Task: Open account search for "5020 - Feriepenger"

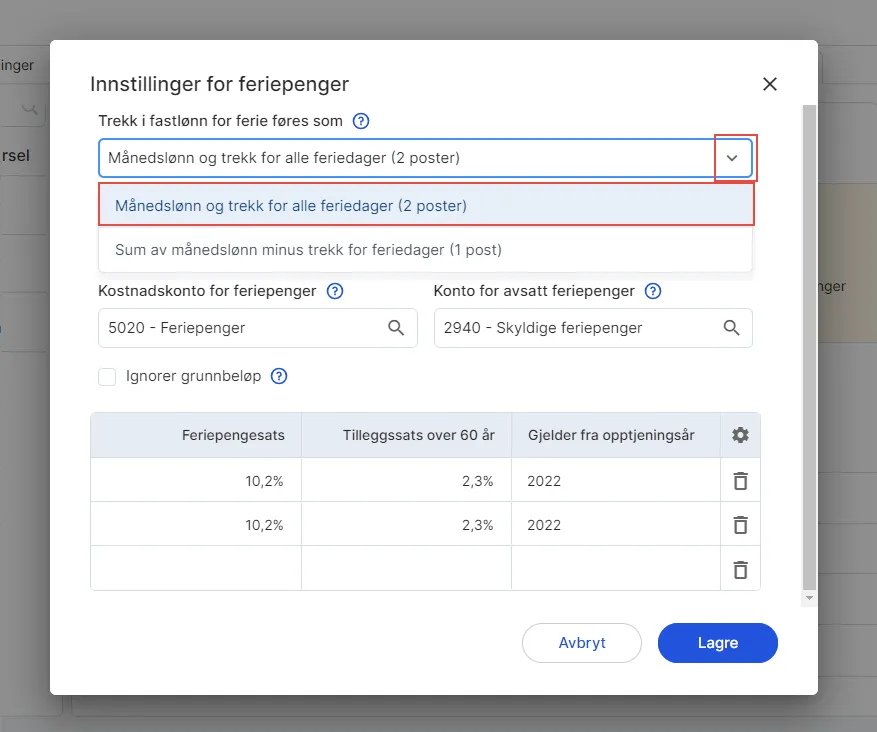Action: point(396,328)
